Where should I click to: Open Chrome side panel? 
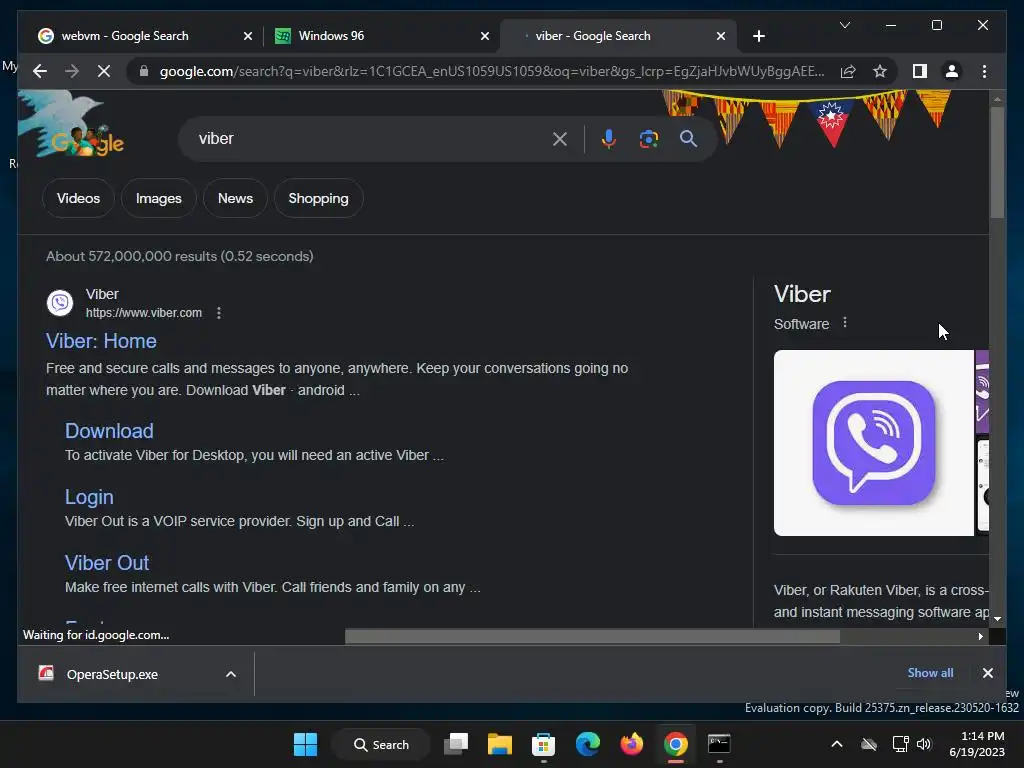coord(920,71)
